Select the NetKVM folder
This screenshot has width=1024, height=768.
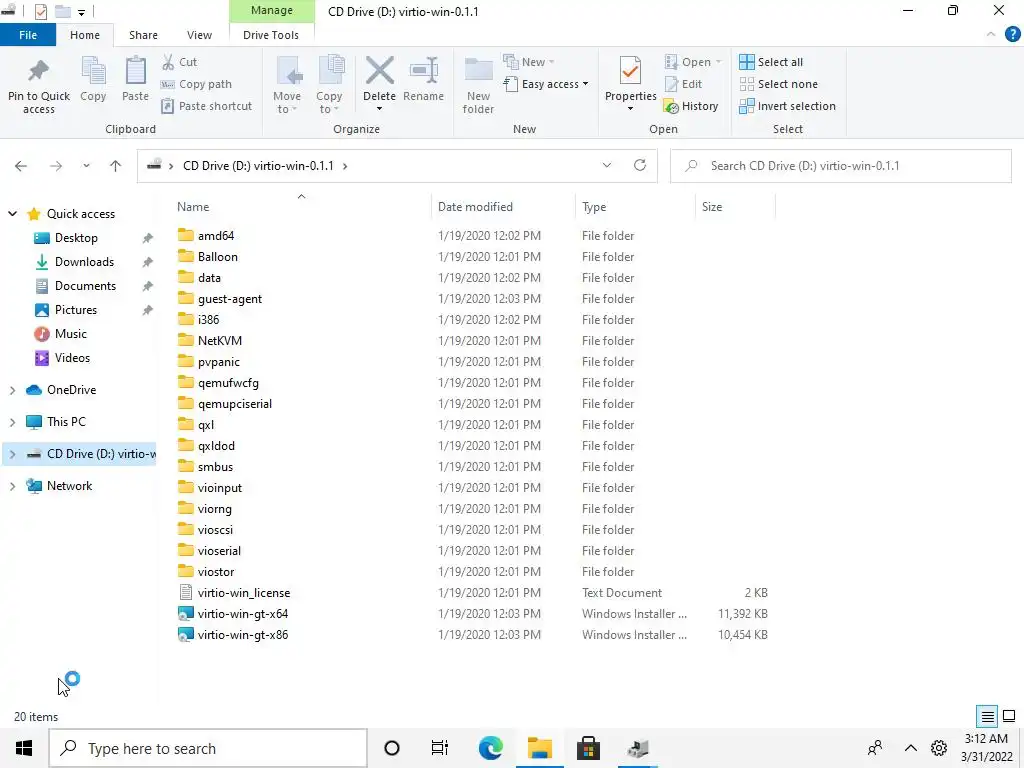tap(219, 341)
